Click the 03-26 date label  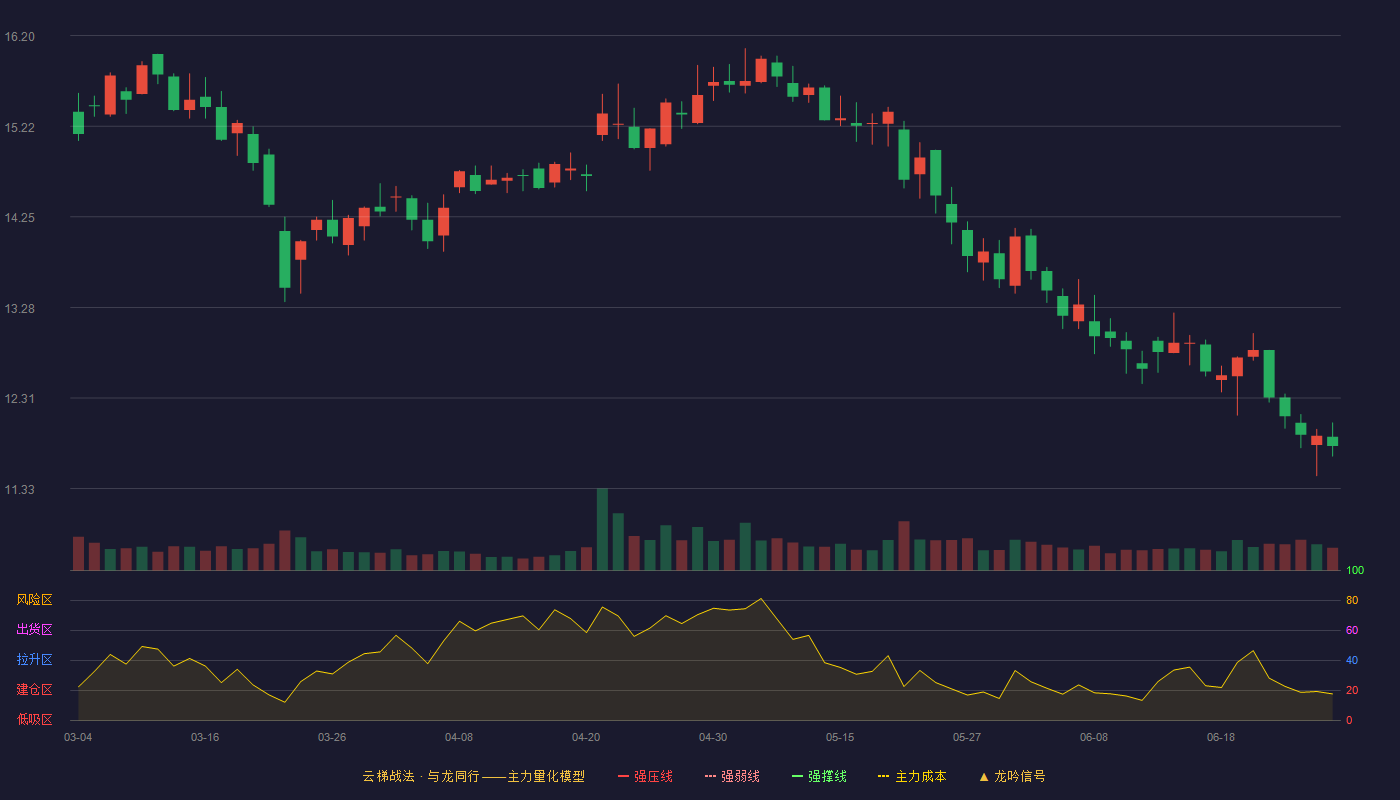(332, 737)
